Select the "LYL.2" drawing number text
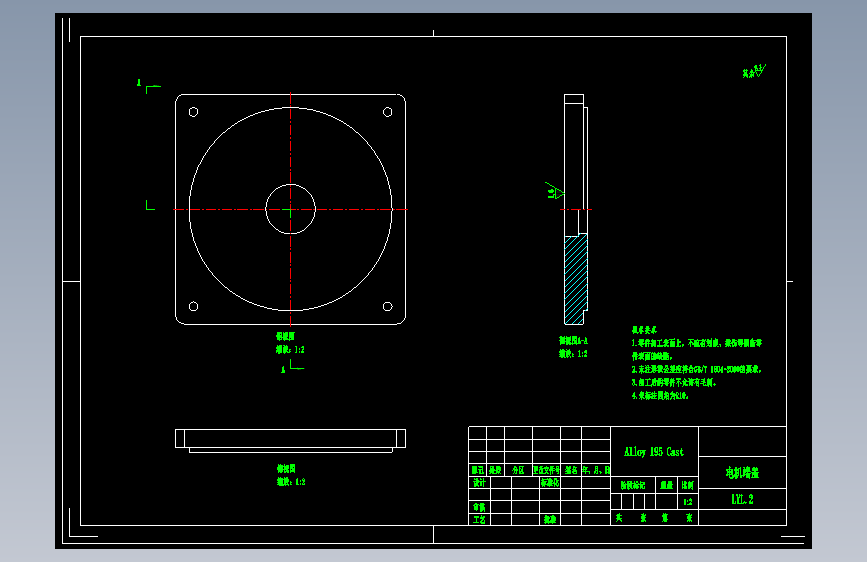 [742, 499]
